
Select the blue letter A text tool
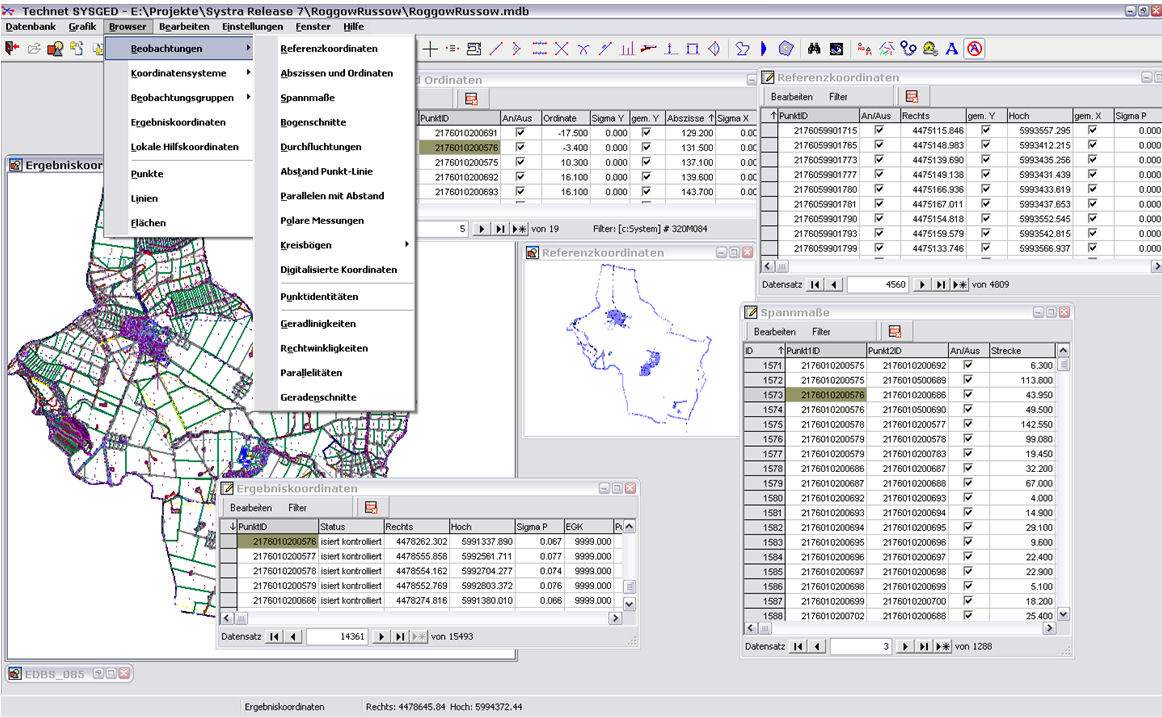pos(951,48)
